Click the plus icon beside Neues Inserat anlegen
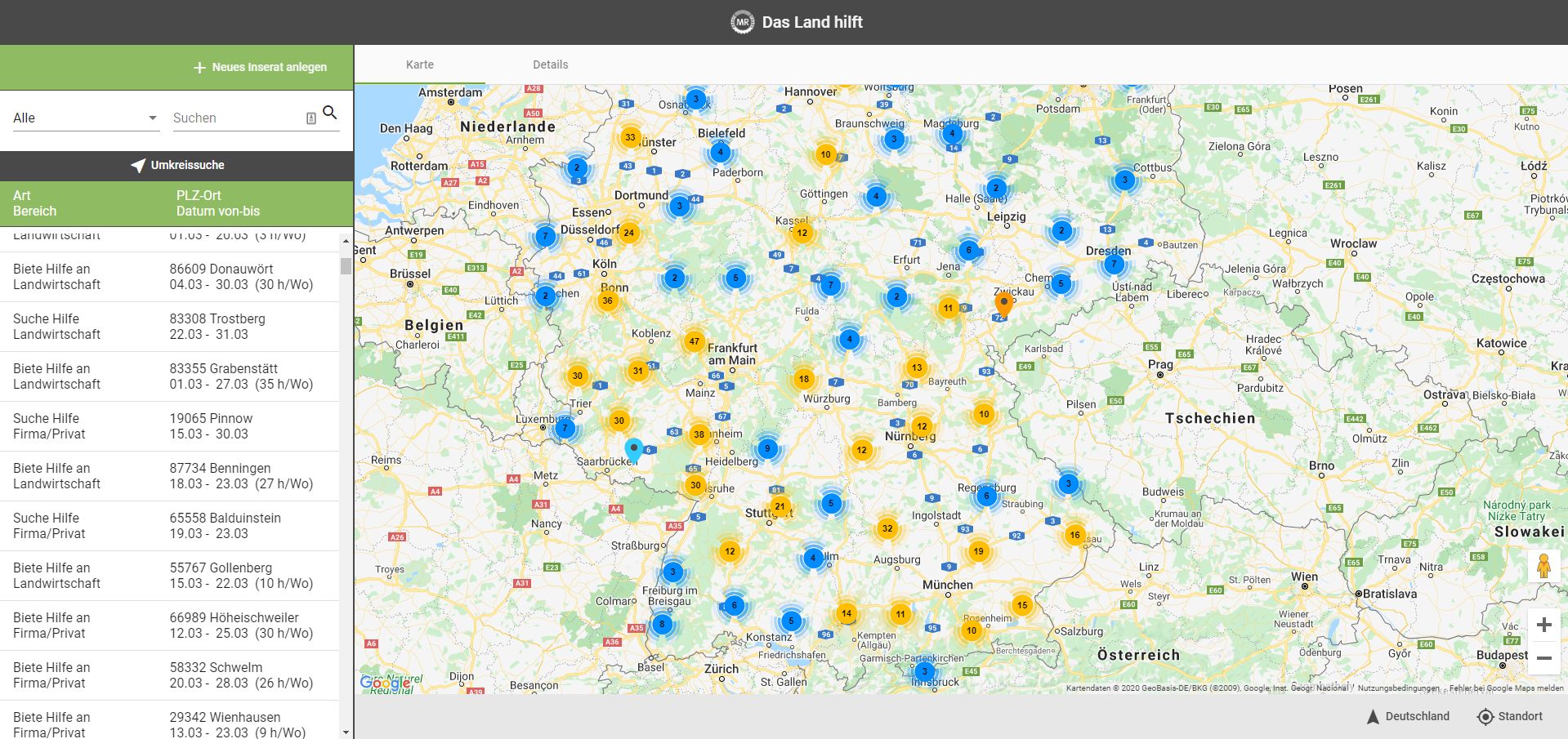The width and height of the screenshot is (1568, 739). [199, 68]
